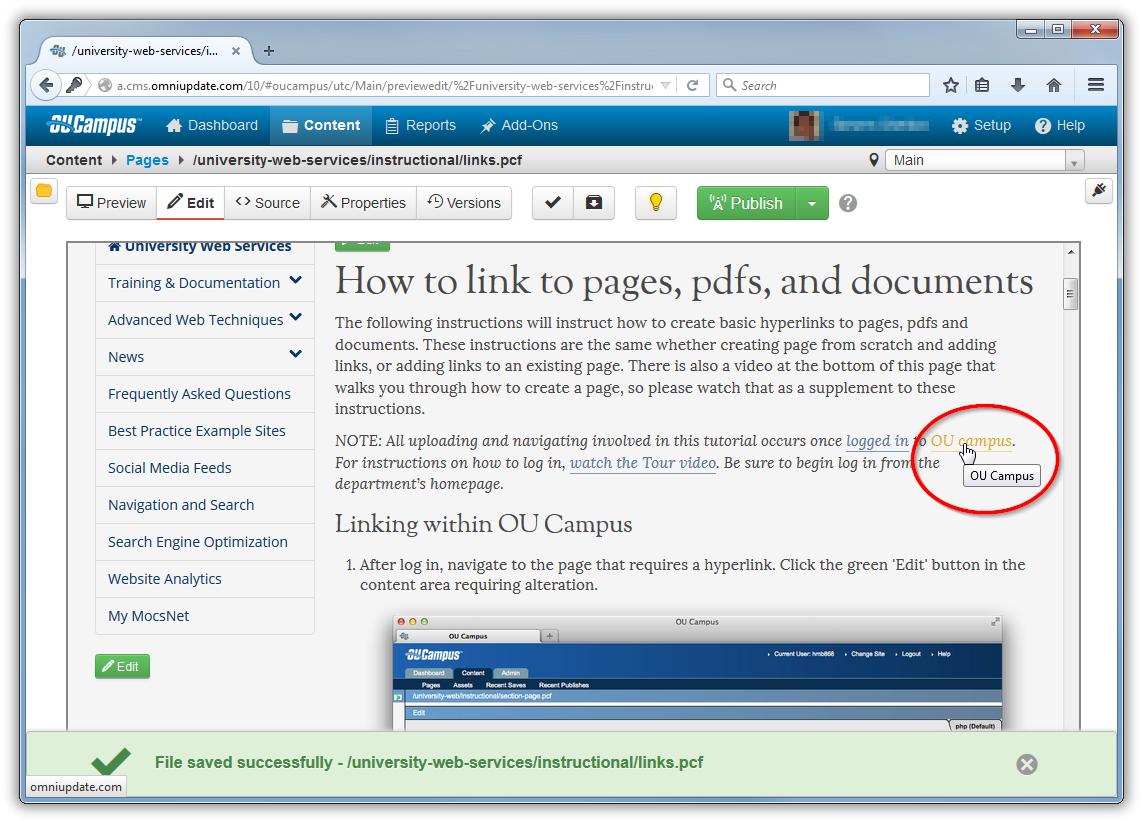Open University Web Services home link
The image size is (1142, 822).
pyautogui.click(x=200, y=247)
